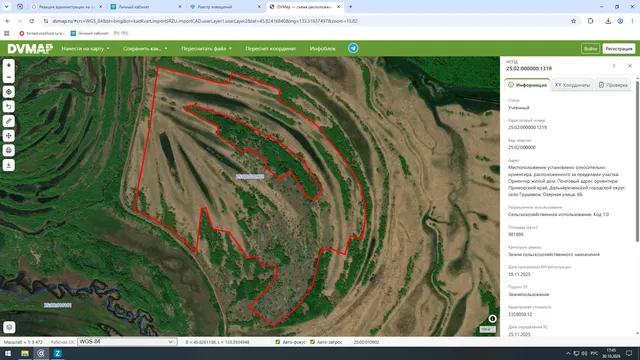Toggle the Авто-фокус checkbox

[278, 342]
